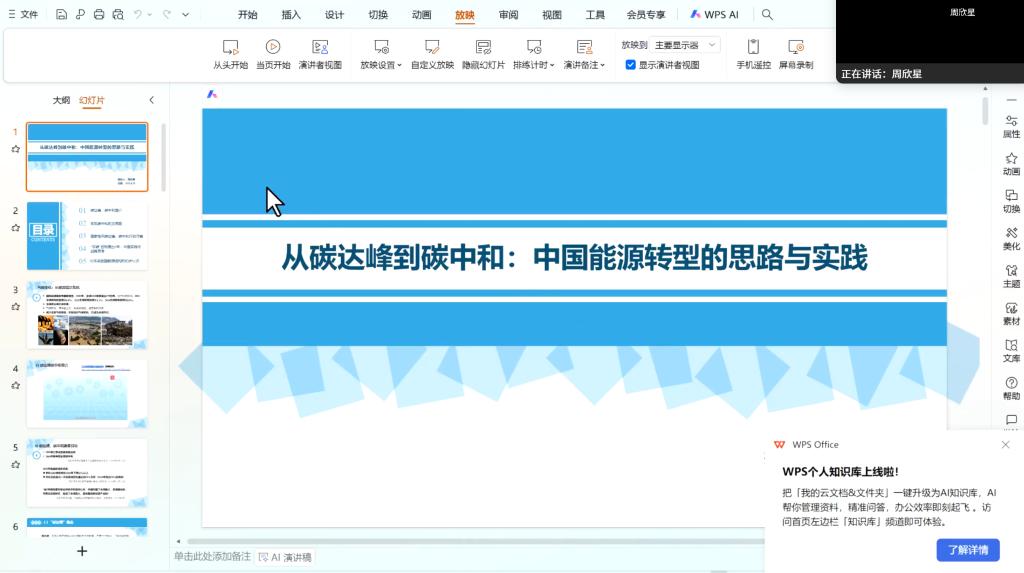Switch to the 大纲 outline tab
Screen dimensions: 1024x573
click(x=62, y=100)
